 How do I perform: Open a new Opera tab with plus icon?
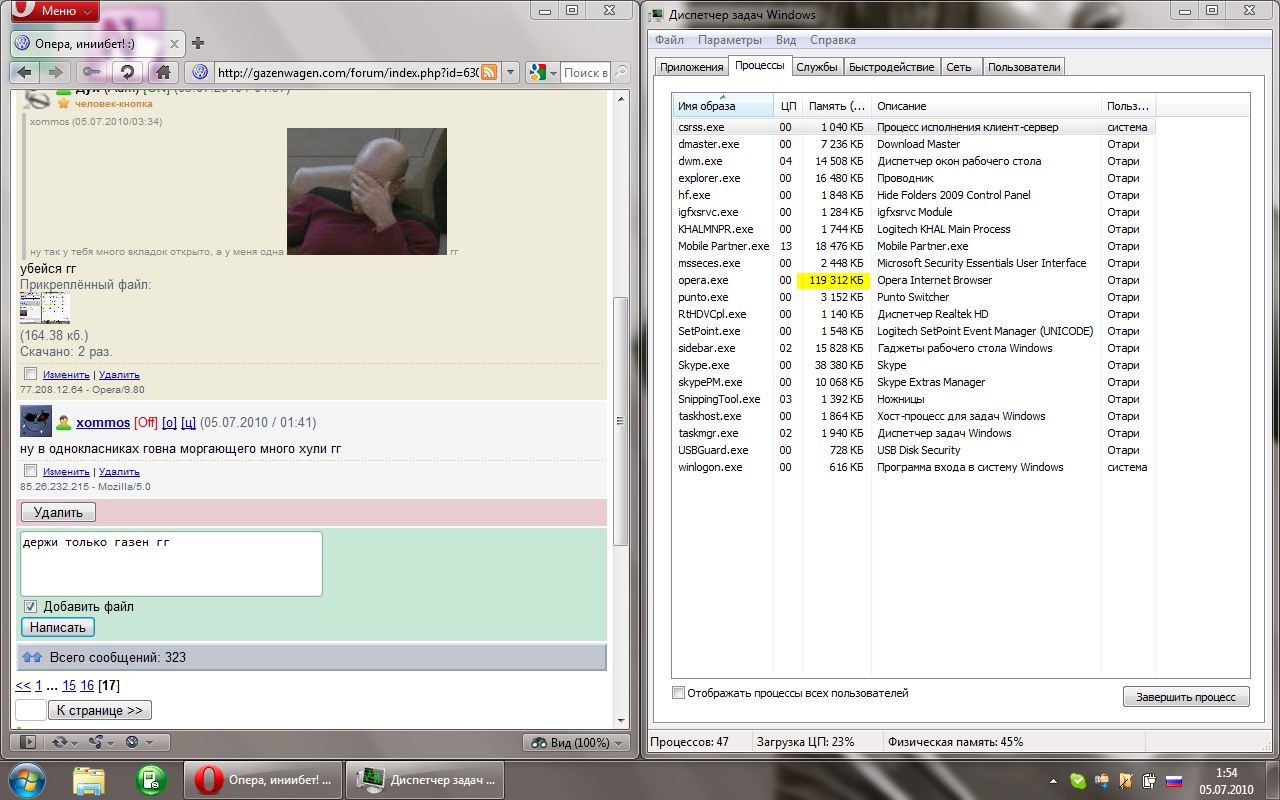[x=198, y=43]
